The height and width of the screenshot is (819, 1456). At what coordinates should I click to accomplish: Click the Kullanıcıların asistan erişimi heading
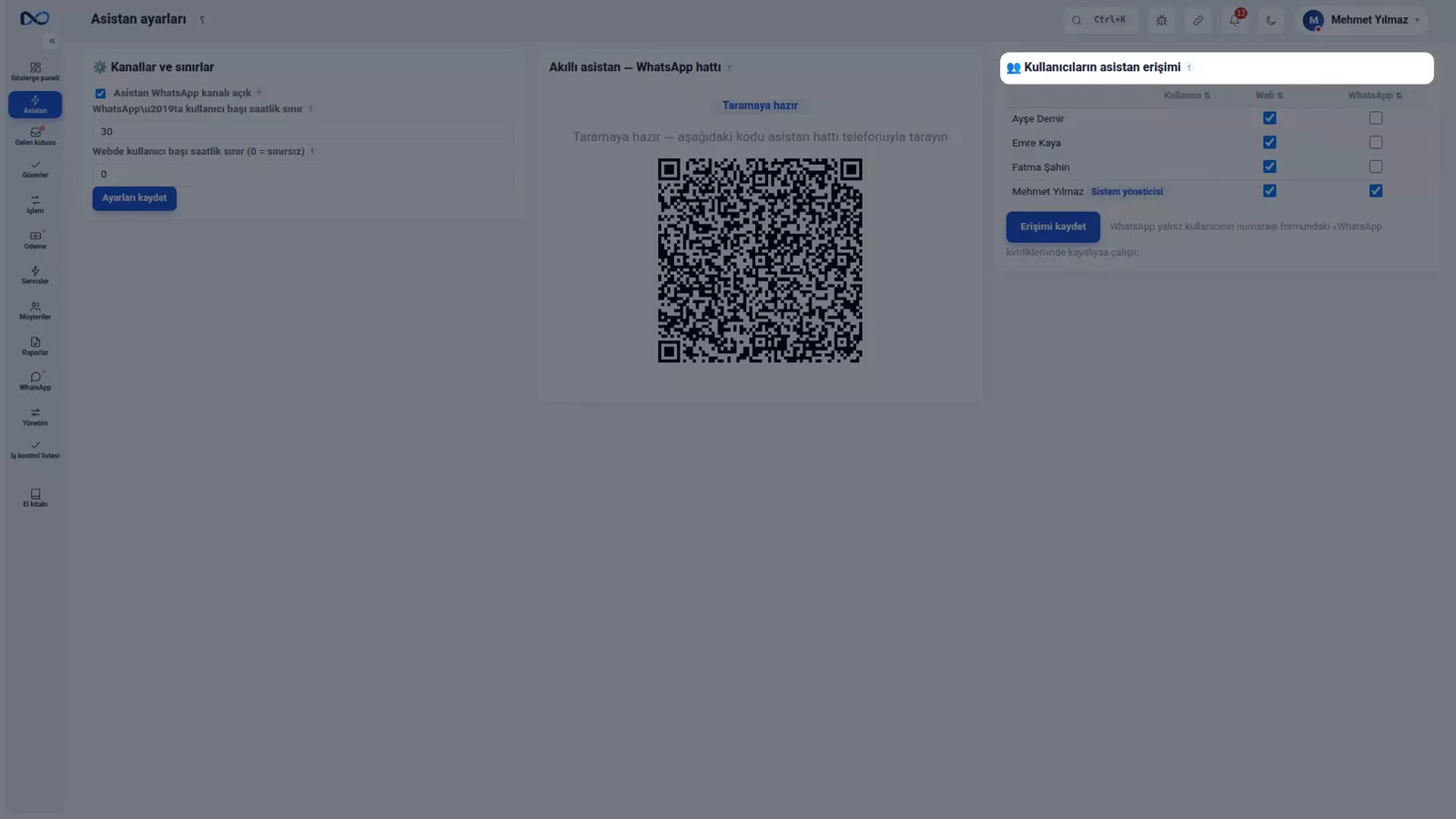[1093, 67]
